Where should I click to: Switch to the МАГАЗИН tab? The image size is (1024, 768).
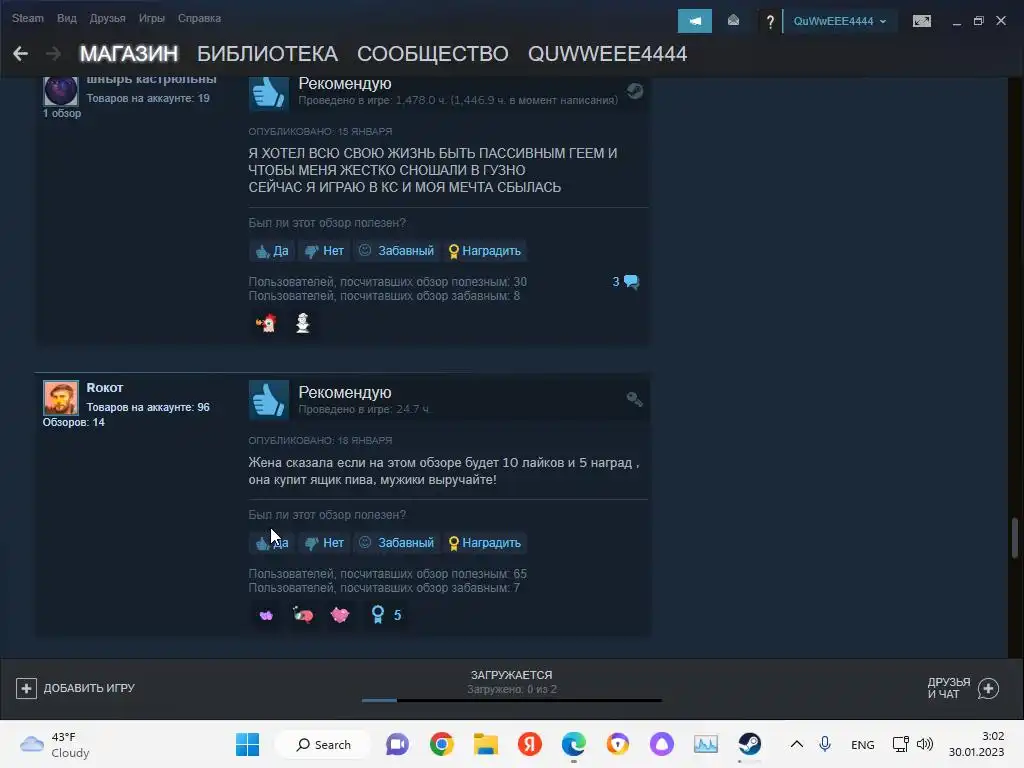click(x=129, y=54)
